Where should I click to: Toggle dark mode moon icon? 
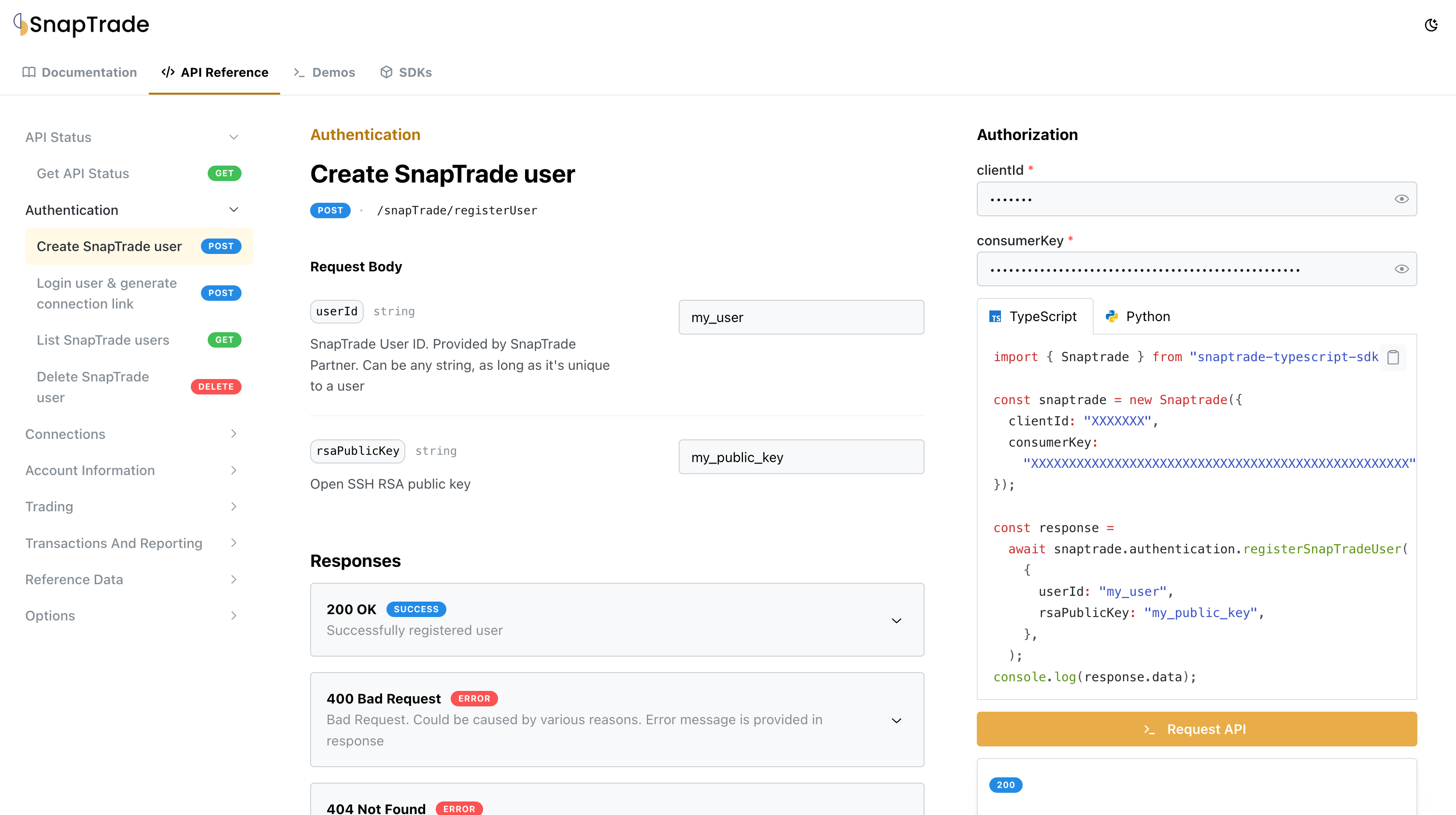tap(1430, 25)
